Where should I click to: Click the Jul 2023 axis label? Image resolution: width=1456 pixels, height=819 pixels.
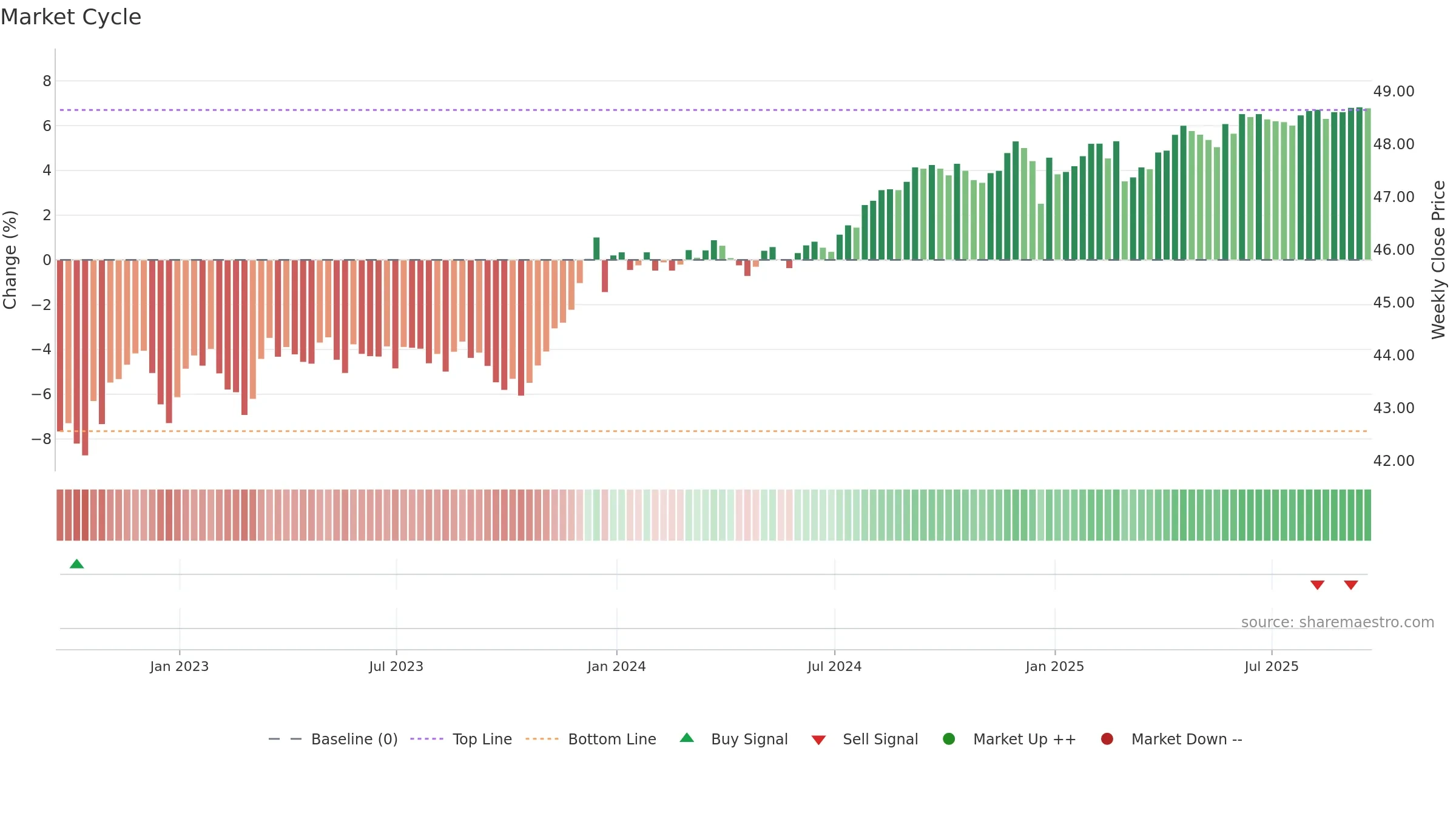click(x=396, y=666)
